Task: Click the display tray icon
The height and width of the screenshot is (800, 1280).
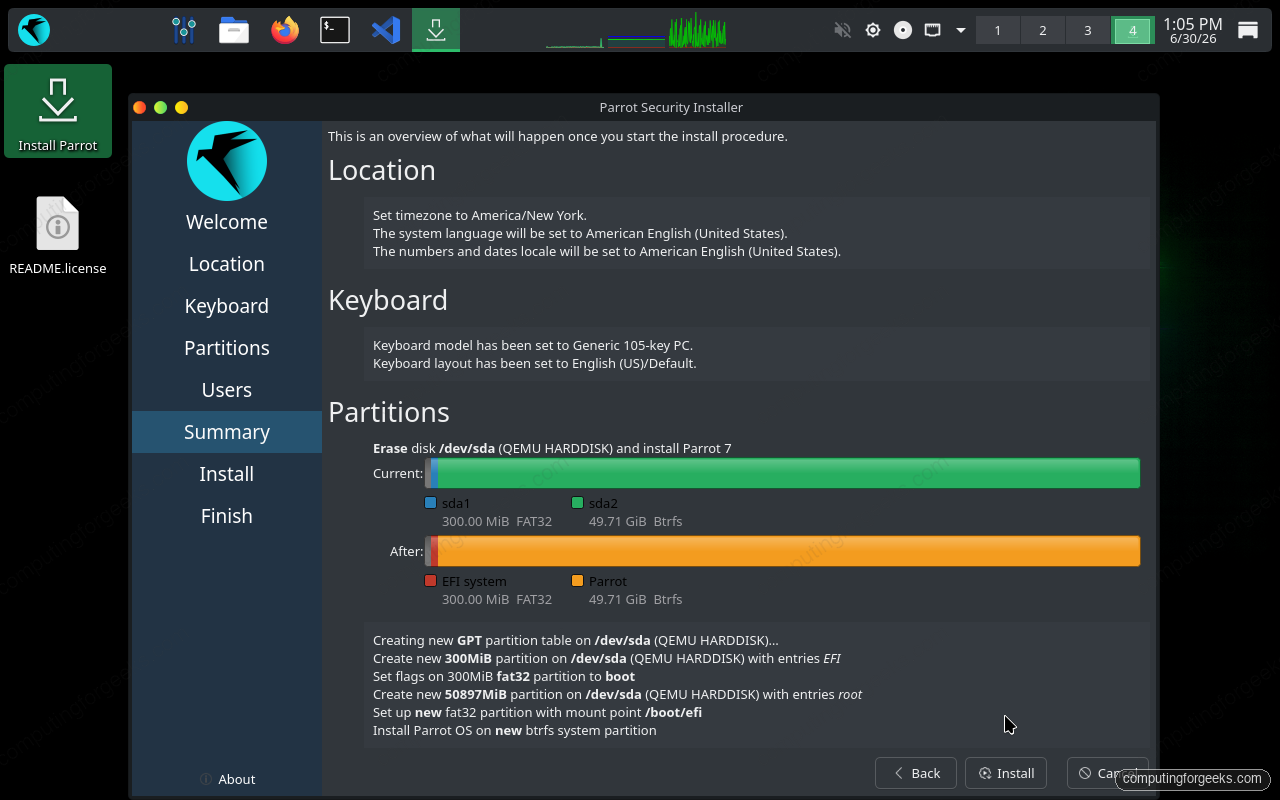Action: [932, 30]
